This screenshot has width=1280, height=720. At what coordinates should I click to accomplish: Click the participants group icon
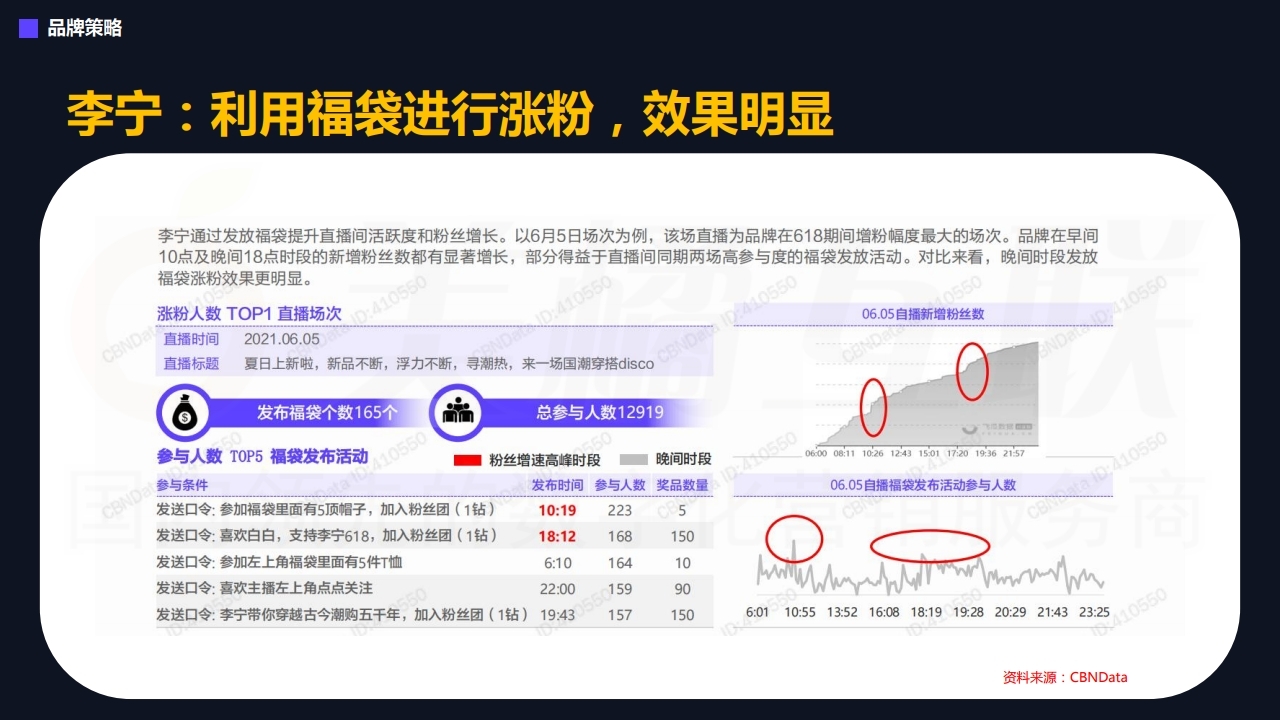click(458, 412)
